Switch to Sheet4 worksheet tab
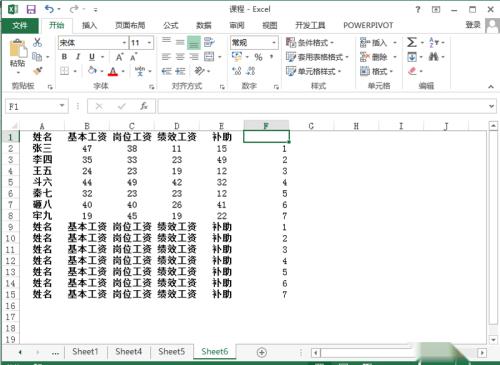The image size is (500, 365). point(128,351)
